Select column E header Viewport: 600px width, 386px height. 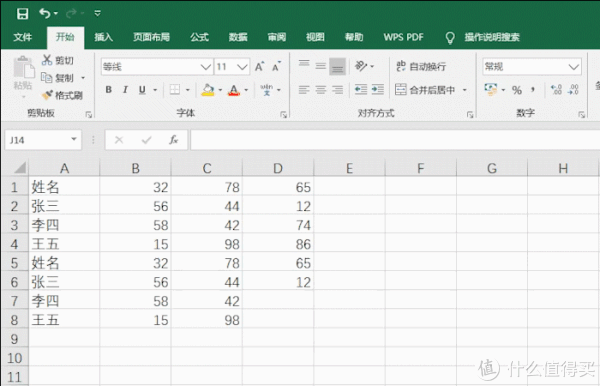(x=349, y=168)
